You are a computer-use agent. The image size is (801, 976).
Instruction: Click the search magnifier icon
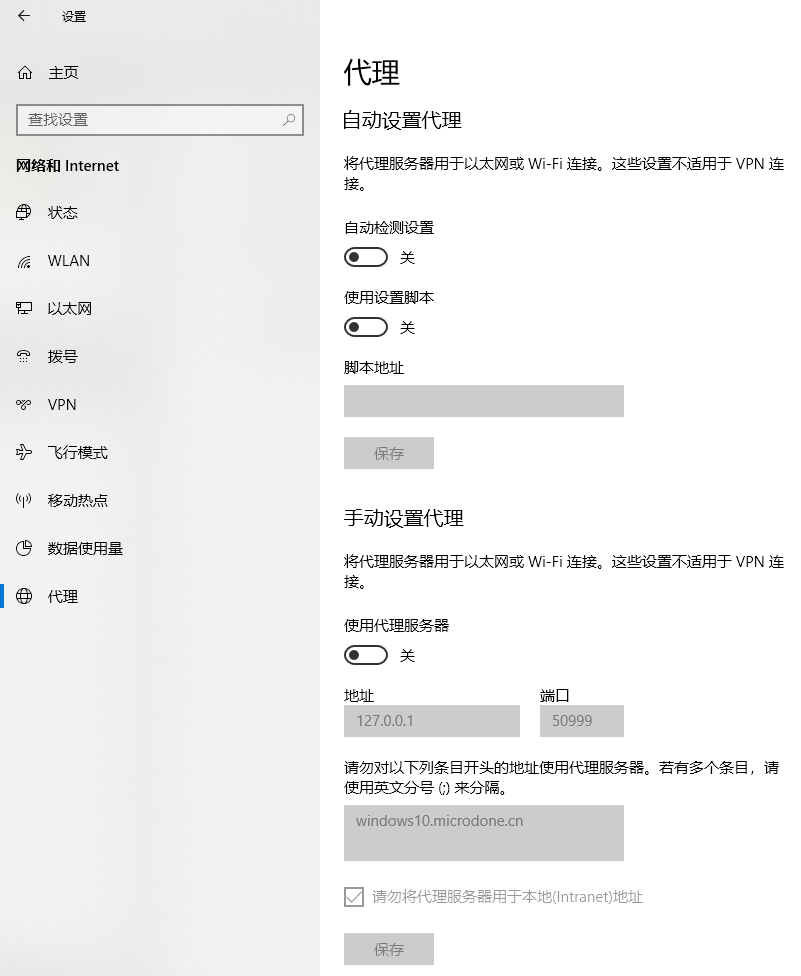coord(289,119)
